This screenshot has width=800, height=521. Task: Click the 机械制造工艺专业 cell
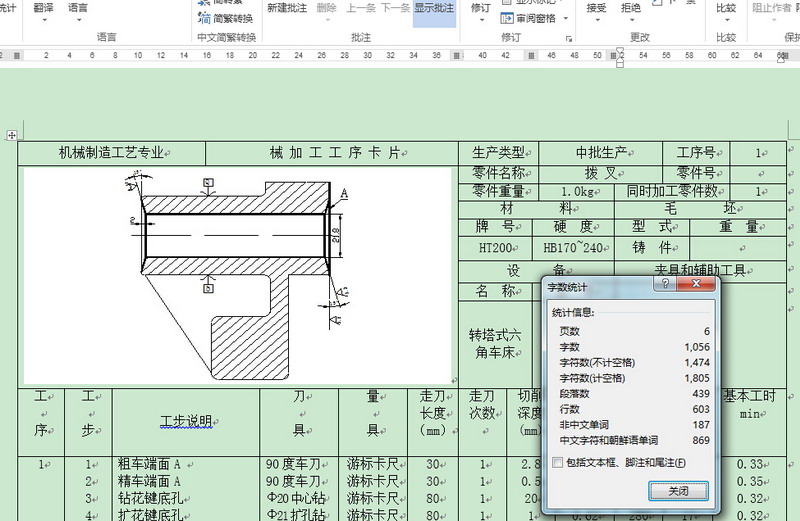click(111, 153)
